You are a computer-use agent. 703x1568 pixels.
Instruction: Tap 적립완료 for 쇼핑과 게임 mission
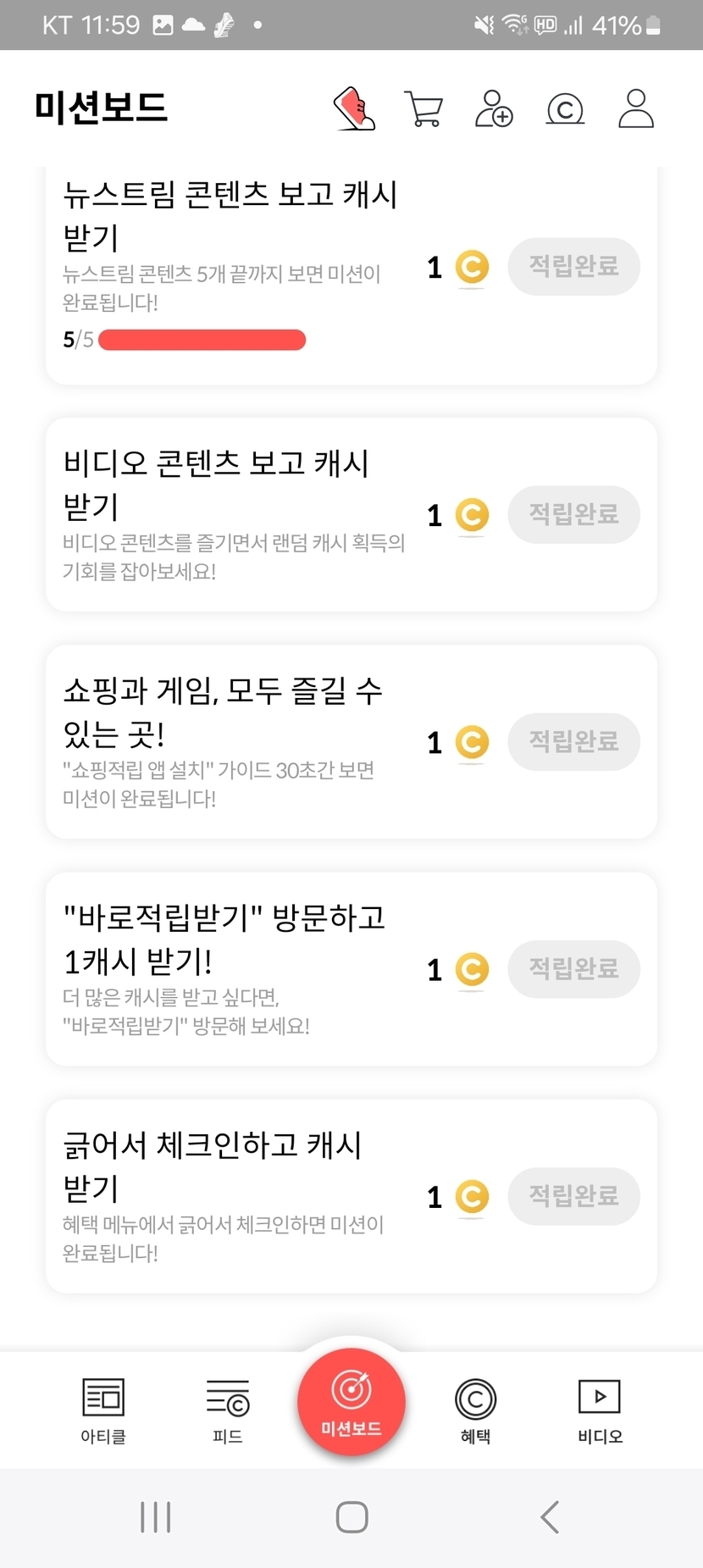pyautogui.click(x=573, y=742)
